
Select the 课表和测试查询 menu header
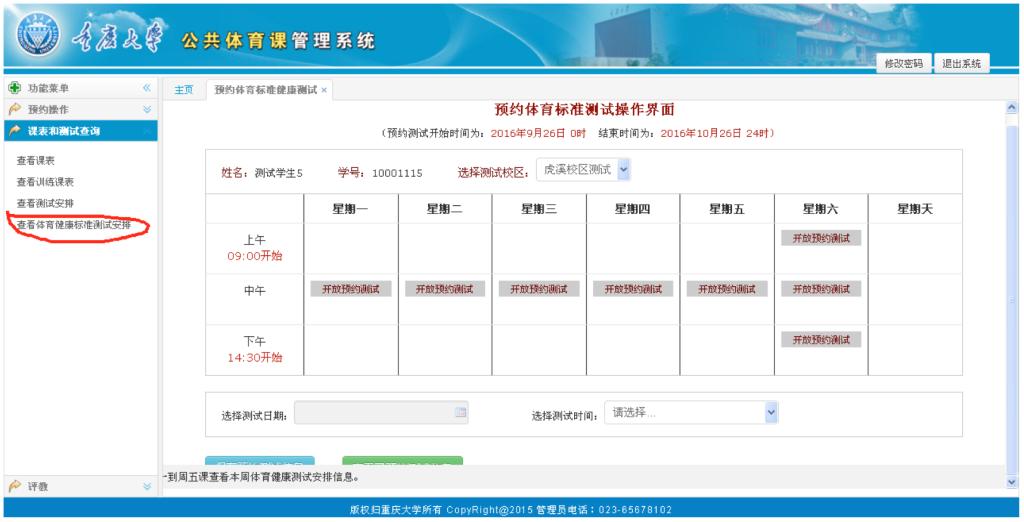(64, 131)
